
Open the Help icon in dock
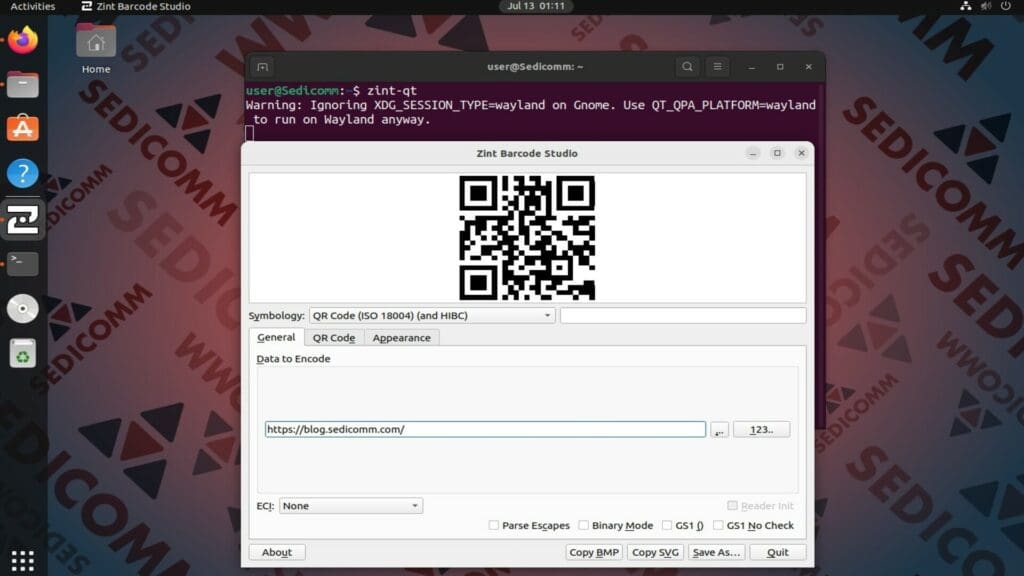(23, 174)
